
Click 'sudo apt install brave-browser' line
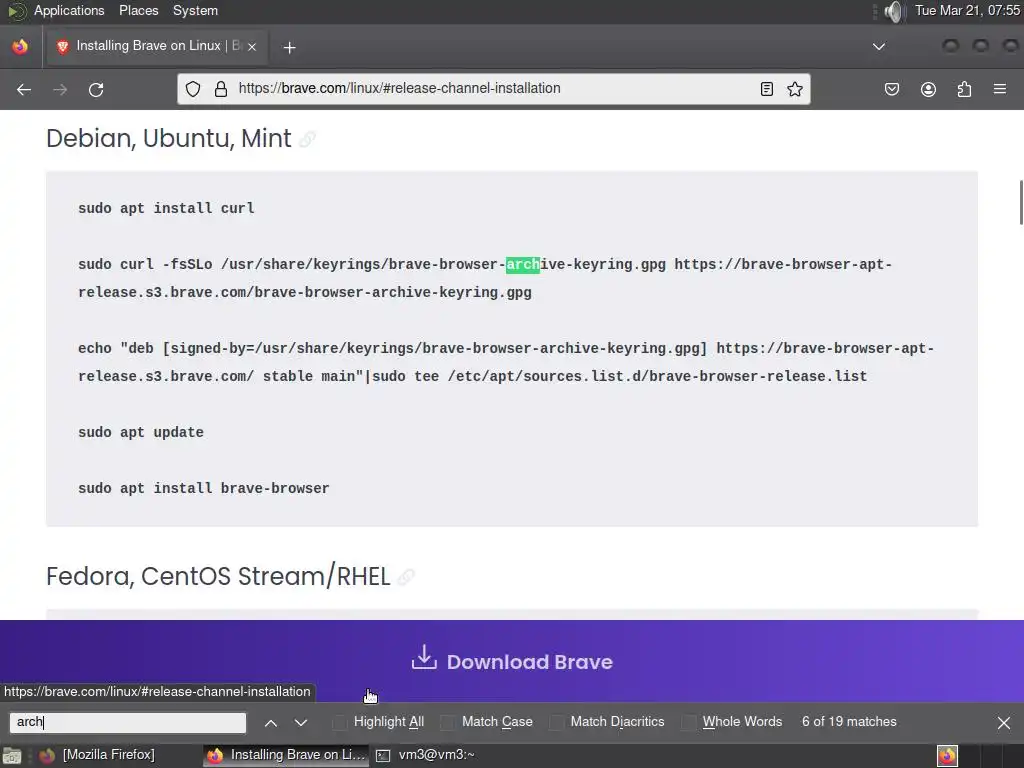[204, 488]
